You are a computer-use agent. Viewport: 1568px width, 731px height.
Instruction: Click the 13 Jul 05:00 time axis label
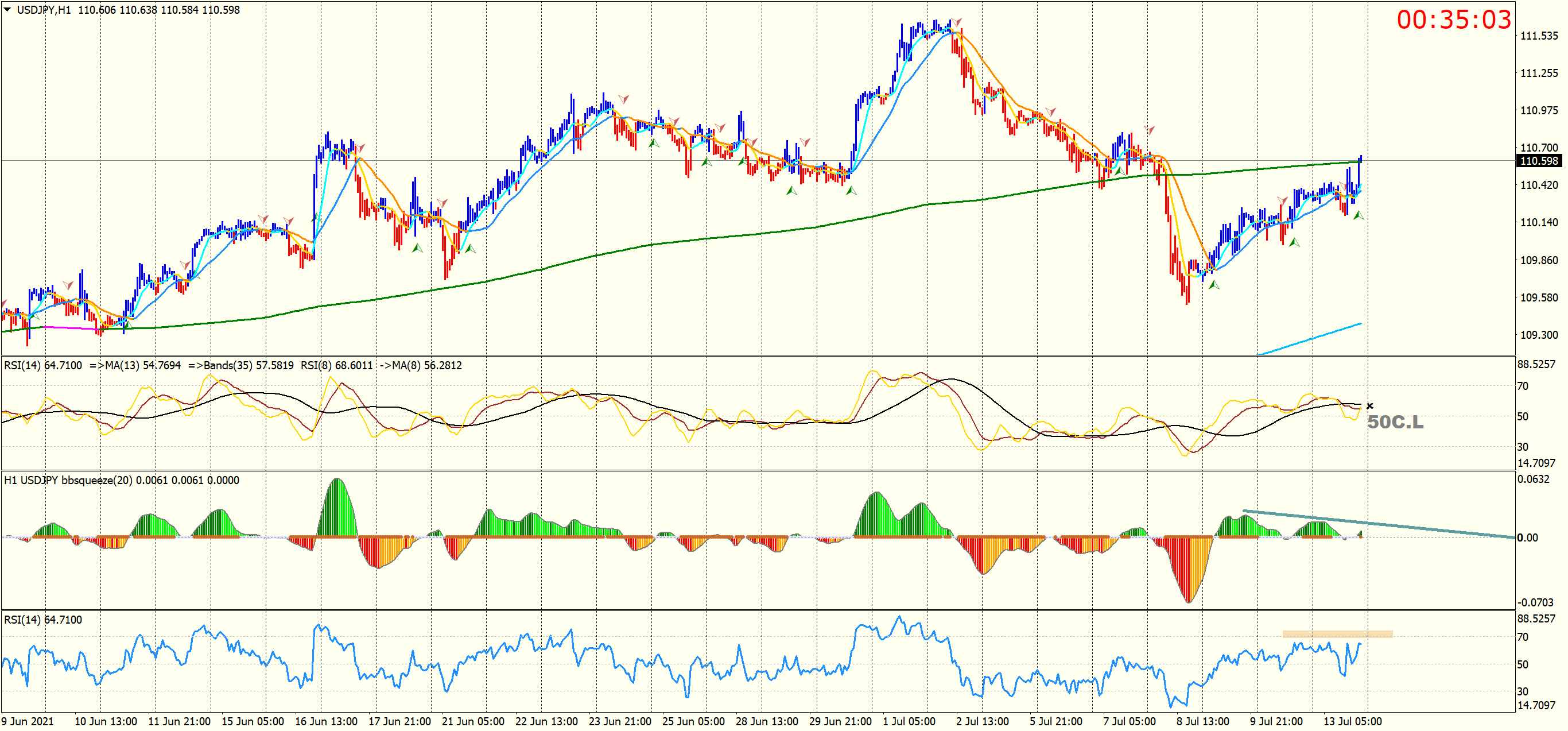click(1352, 721)
